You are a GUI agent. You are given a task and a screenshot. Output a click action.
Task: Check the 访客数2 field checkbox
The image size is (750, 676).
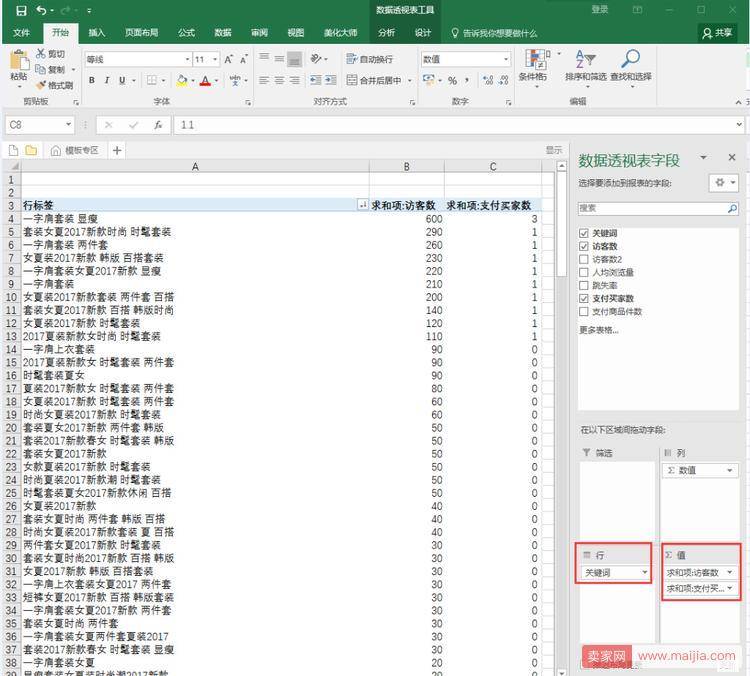tap(584, 259)
